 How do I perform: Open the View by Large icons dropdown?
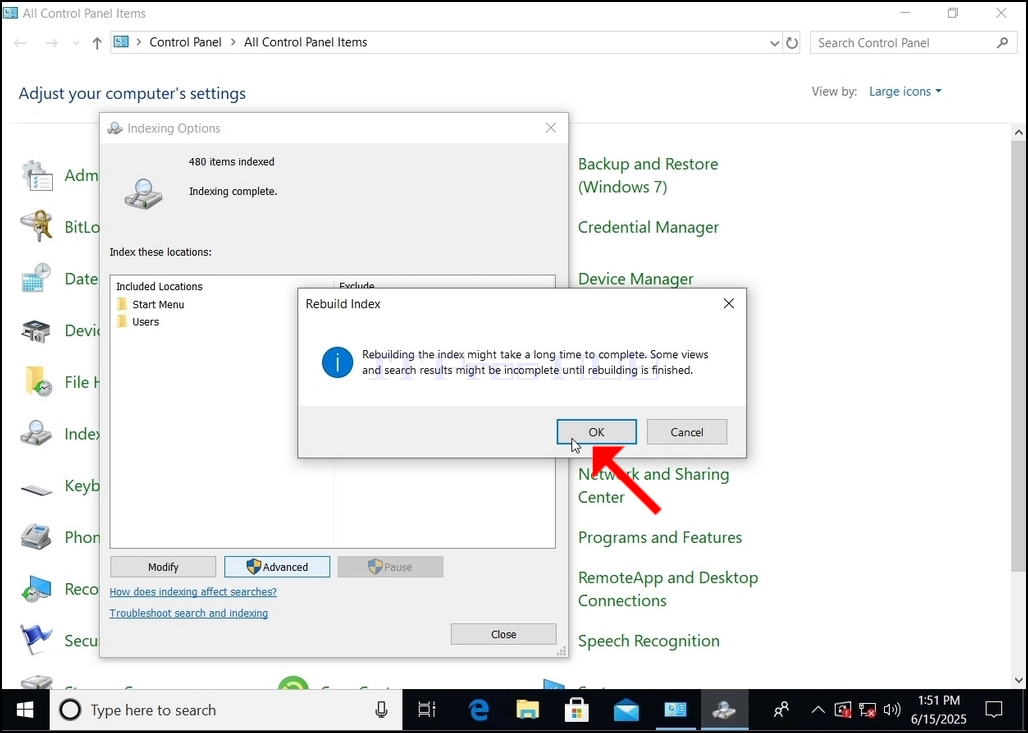click(905, 92)
